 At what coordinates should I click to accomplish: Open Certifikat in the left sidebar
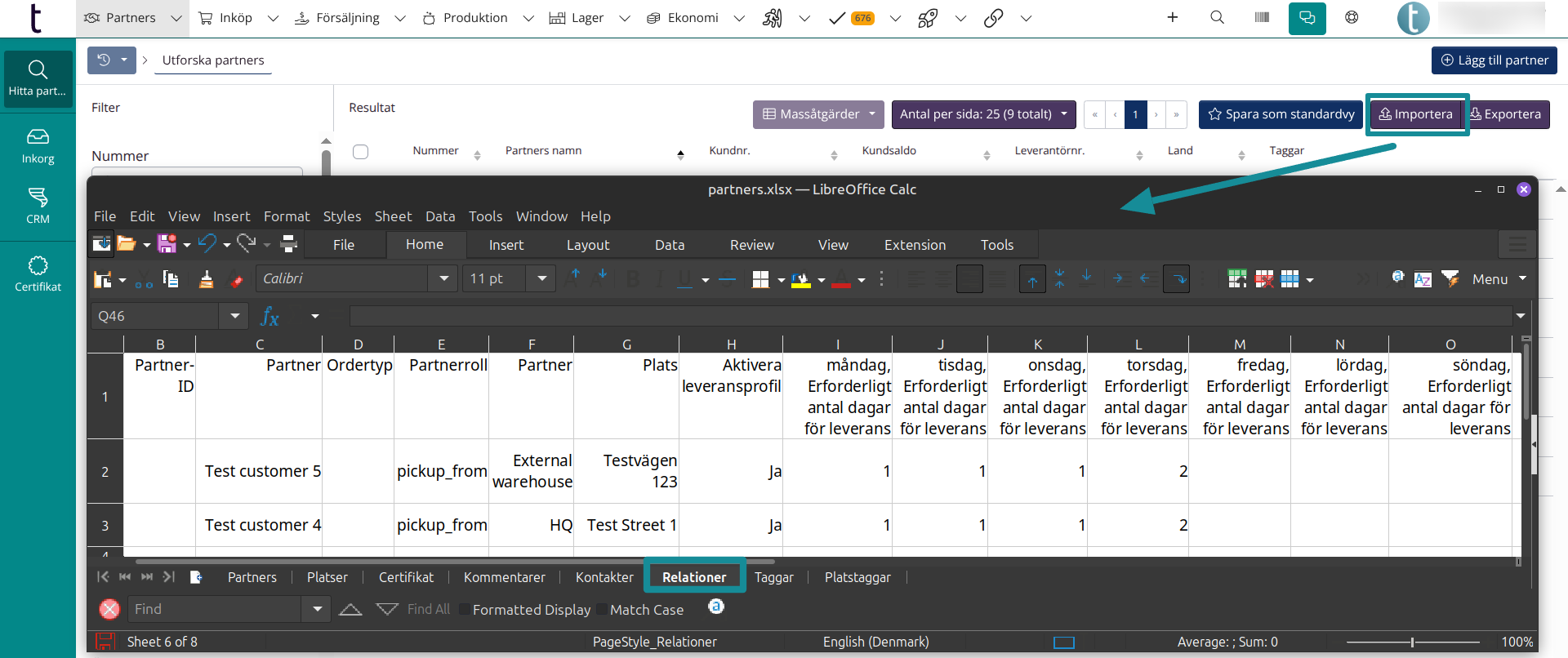tap(38, 273)
